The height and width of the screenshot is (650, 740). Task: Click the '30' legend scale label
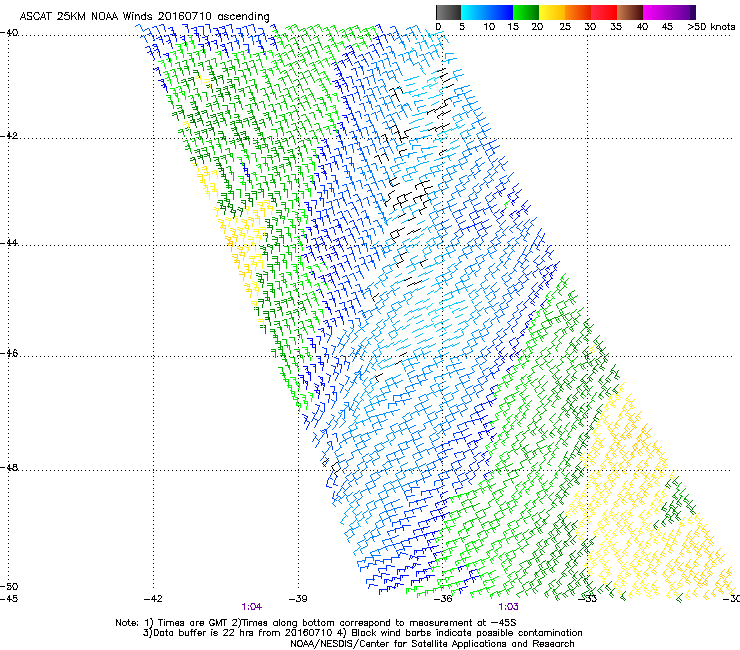(590, 27)
